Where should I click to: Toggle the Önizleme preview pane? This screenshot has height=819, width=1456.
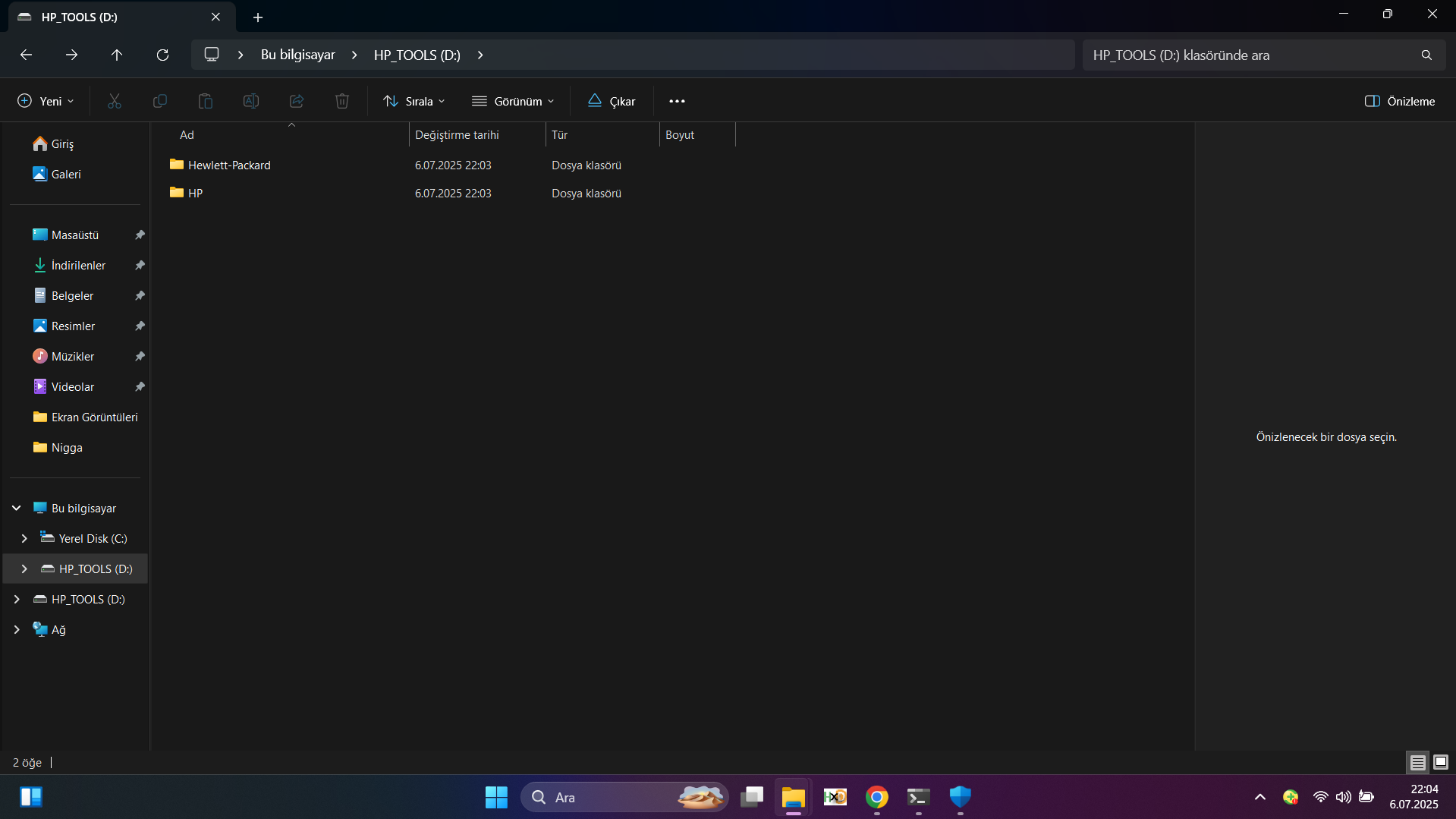pos(1398,100)
